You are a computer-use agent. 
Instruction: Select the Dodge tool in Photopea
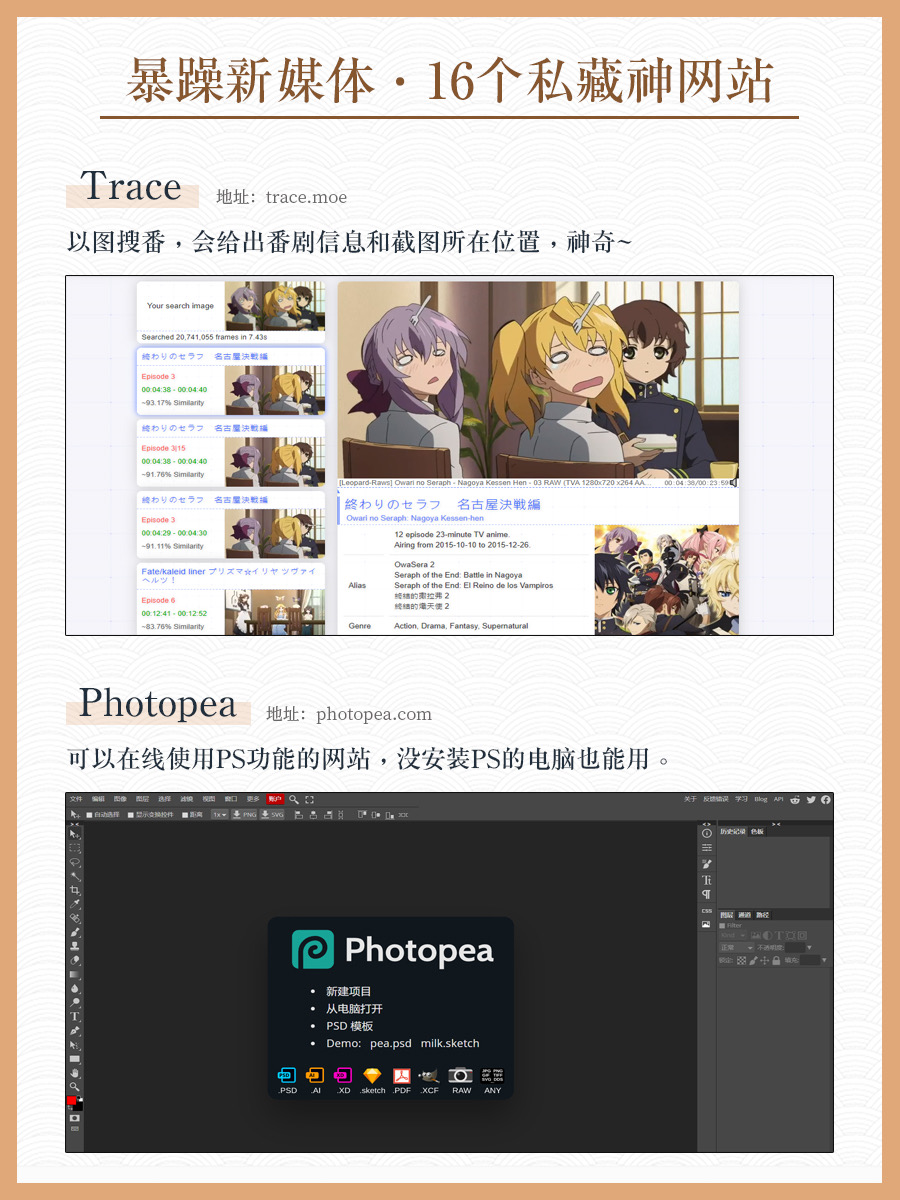[75, 1002]
